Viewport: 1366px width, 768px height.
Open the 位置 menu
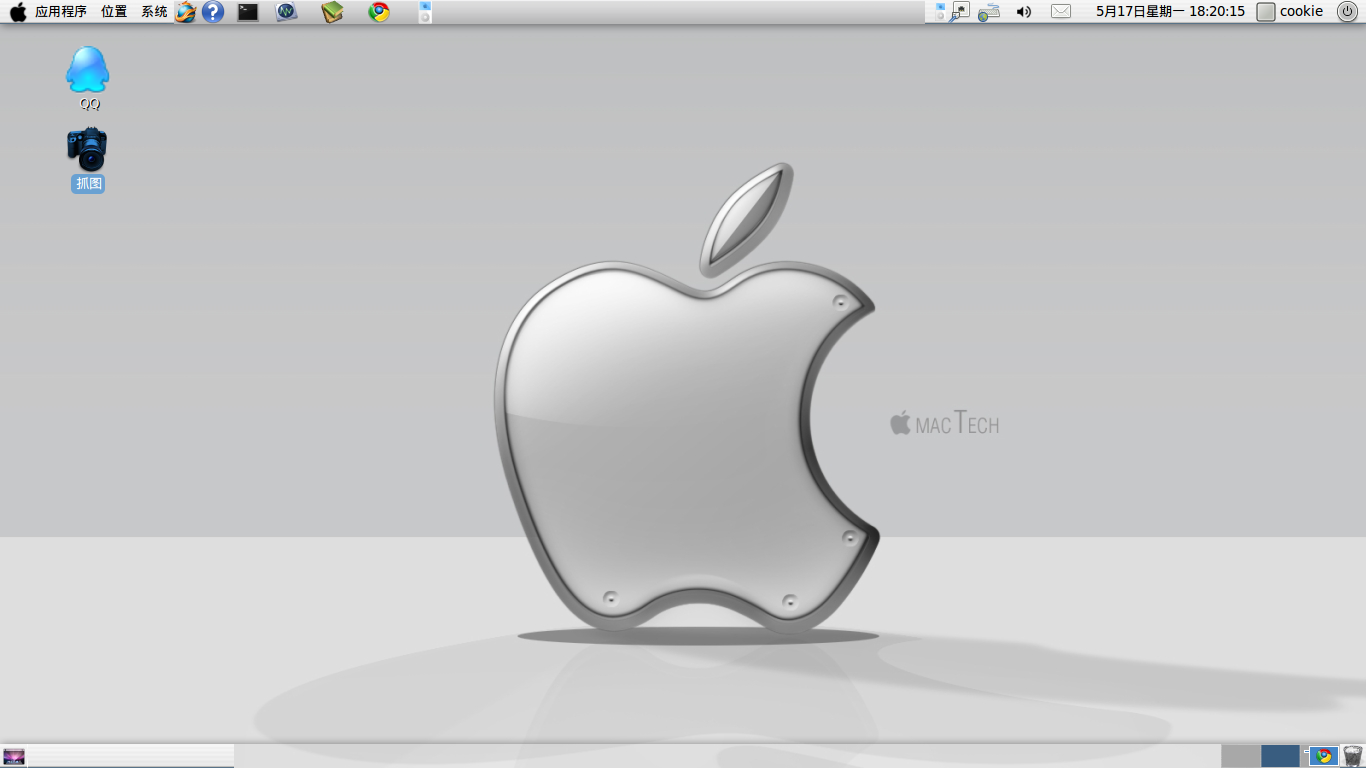tap(114, 12)
